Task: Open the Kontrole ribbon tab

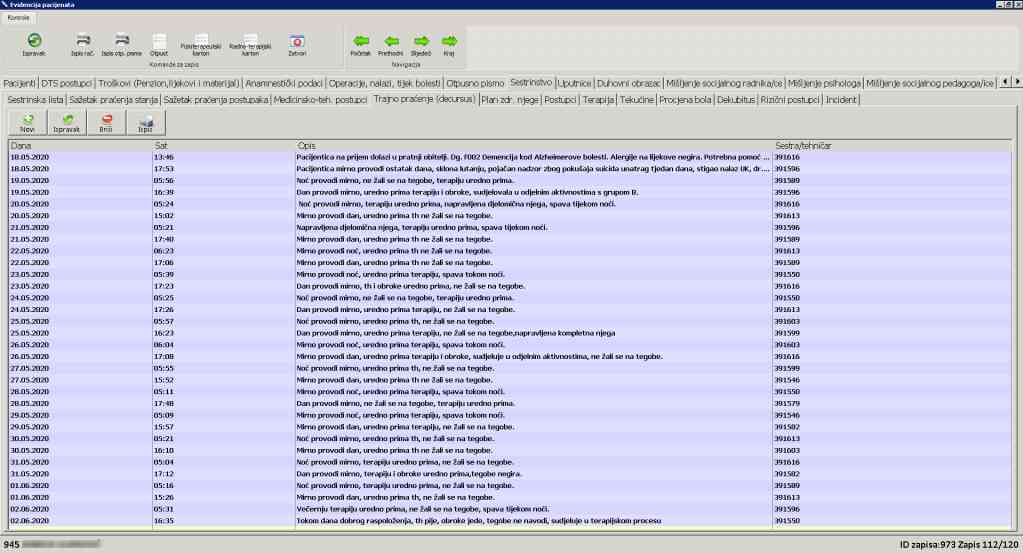Action: point(20,18)
